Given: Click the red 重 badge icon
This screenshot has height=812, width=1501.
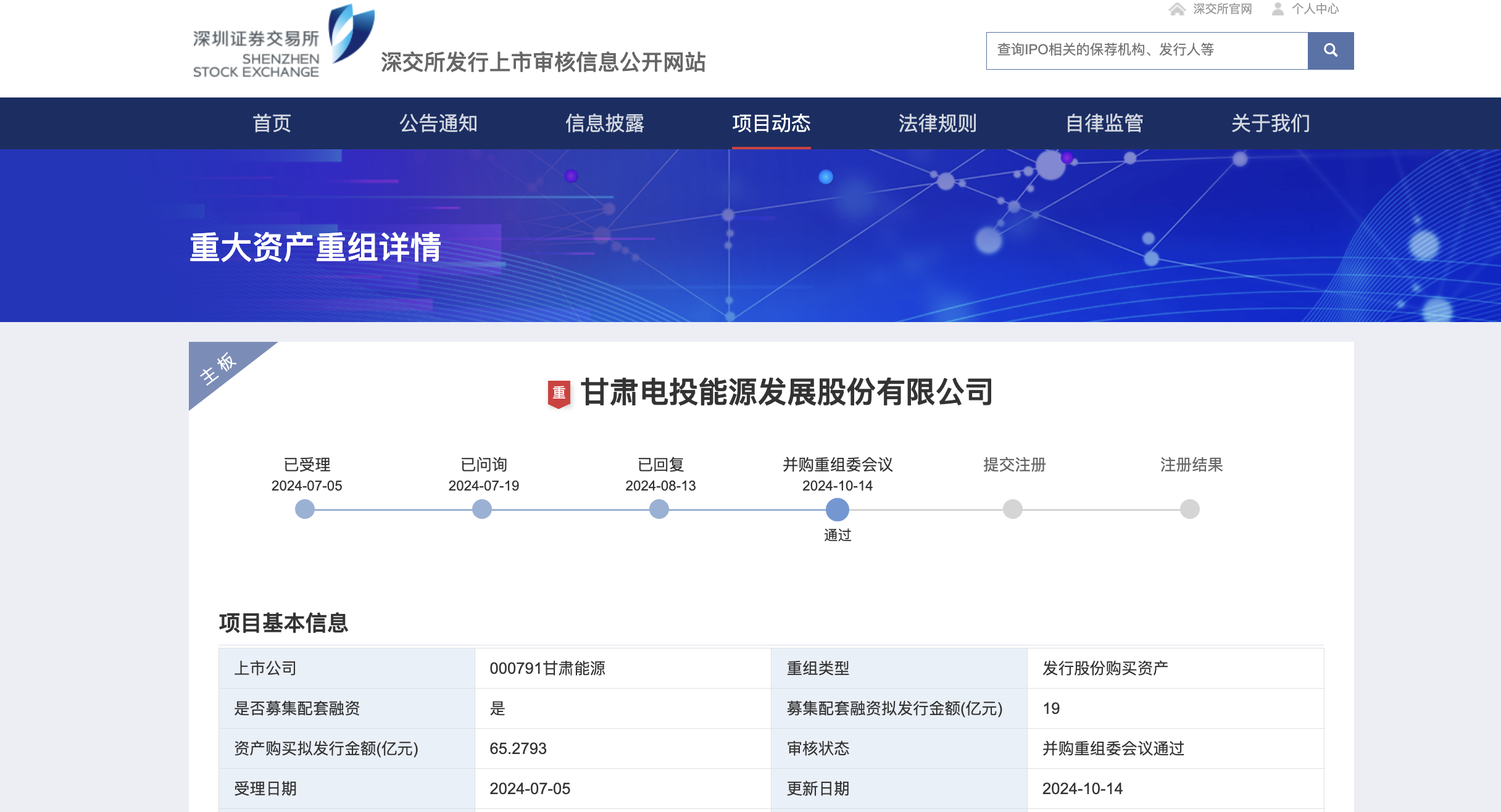Looking at the screenshot, I should [x=559, y=393].
